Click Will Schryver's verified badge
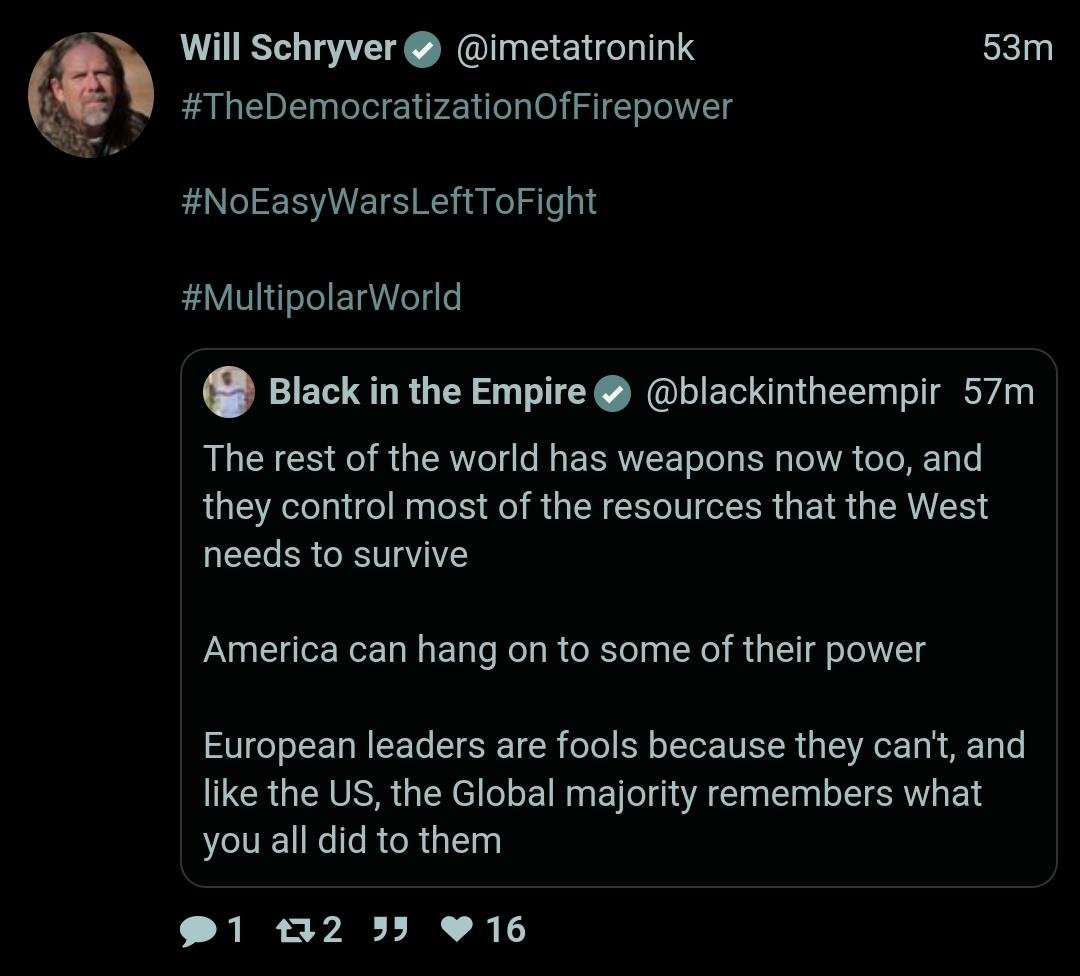The height and width of the screenshot is (976, 1080). (x=423, y=49)
